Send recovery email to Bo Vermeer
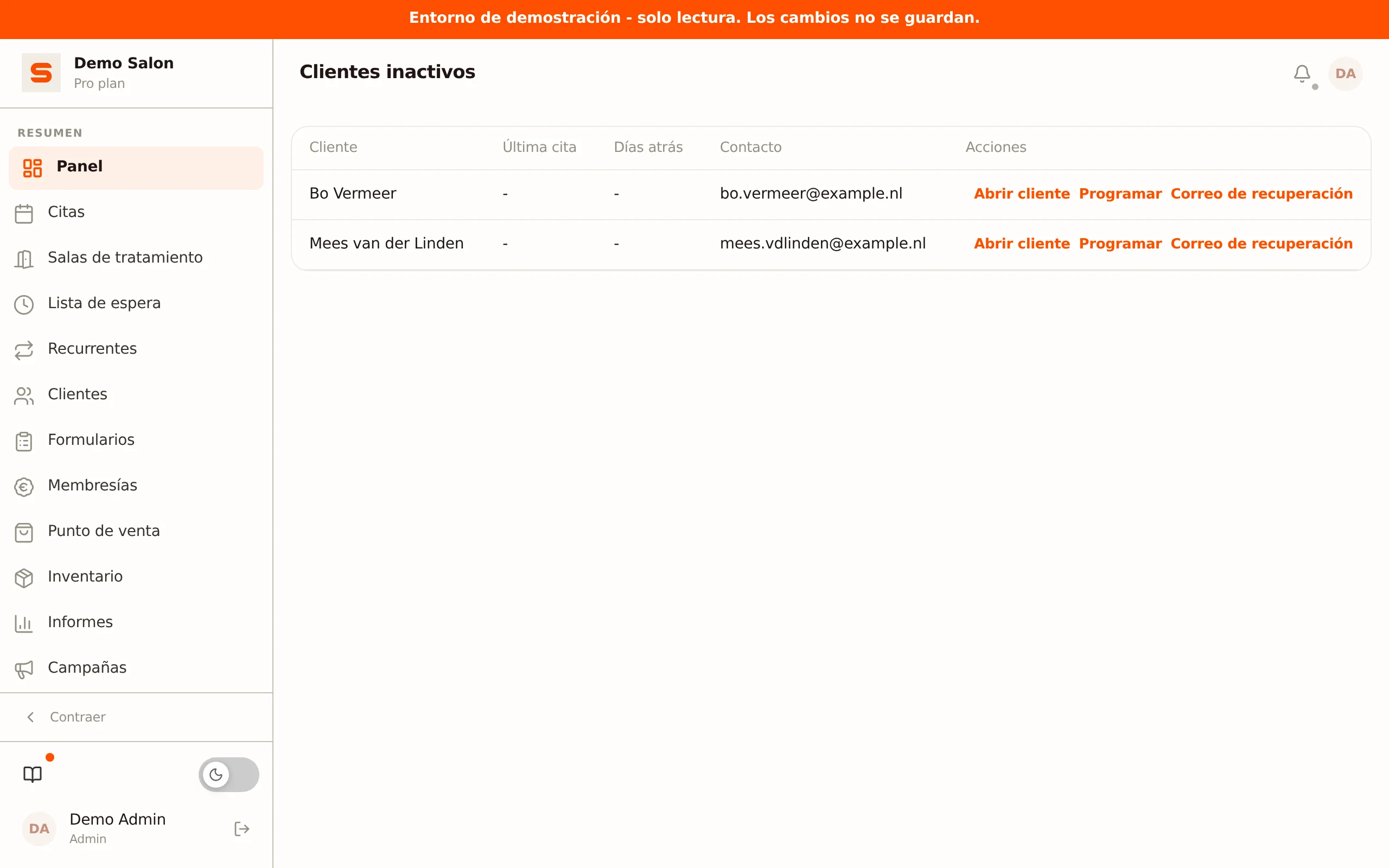1389x868 pixels. pyautogui.click(x=1261, y=194)
